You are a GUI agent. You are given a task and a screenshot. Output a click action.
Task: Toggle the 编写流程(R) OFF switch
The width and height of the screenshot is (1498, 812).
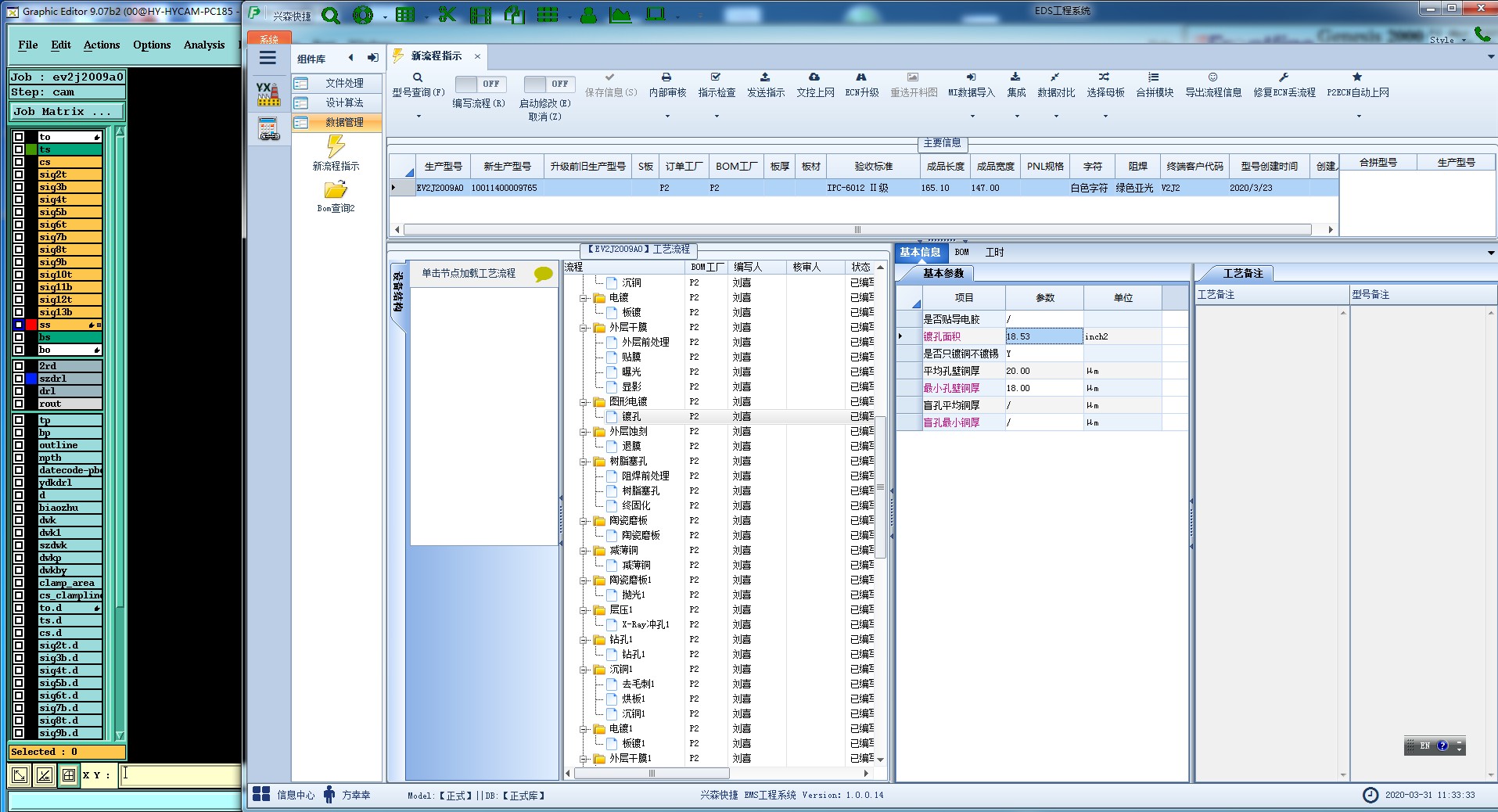tap(480, 84)
